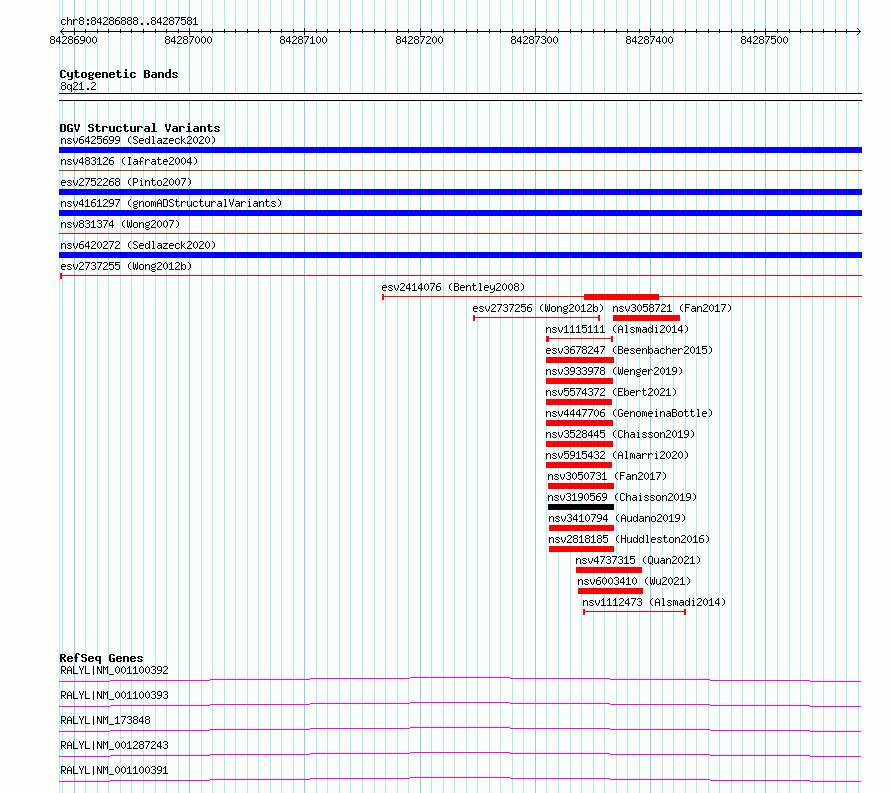Viewport: 890px width, 793px height.
Task: Open the nsv3058721 (Fan2017) variant
Action: tap(672, 308)
